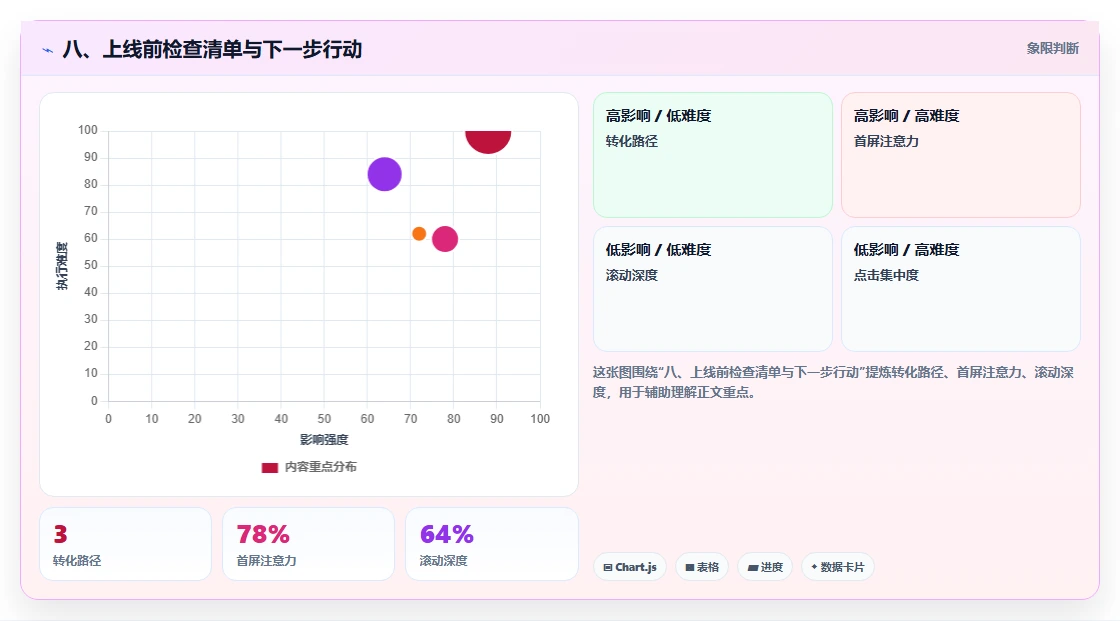Click the 64% 滚动深度 stat card
This screenshot has width=1120, height=621.
(491, 544)
